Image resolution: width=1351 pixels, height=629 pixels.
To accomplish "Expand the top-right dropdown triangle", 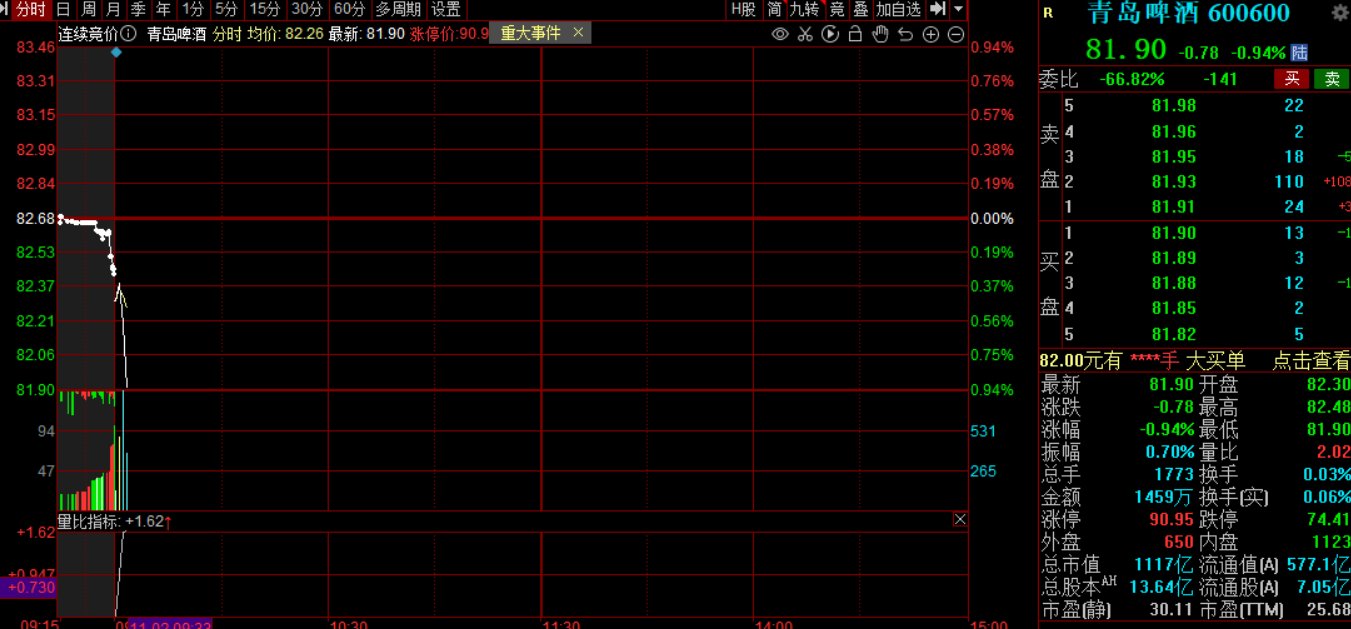I will point(958,9).
